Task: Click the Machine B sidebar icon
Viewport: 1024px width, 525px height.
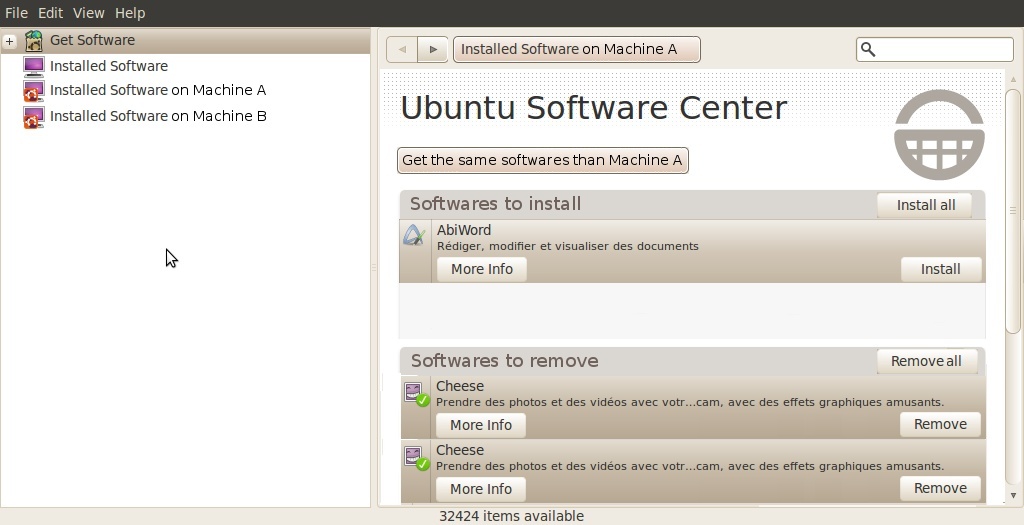Action: point(34,117)
